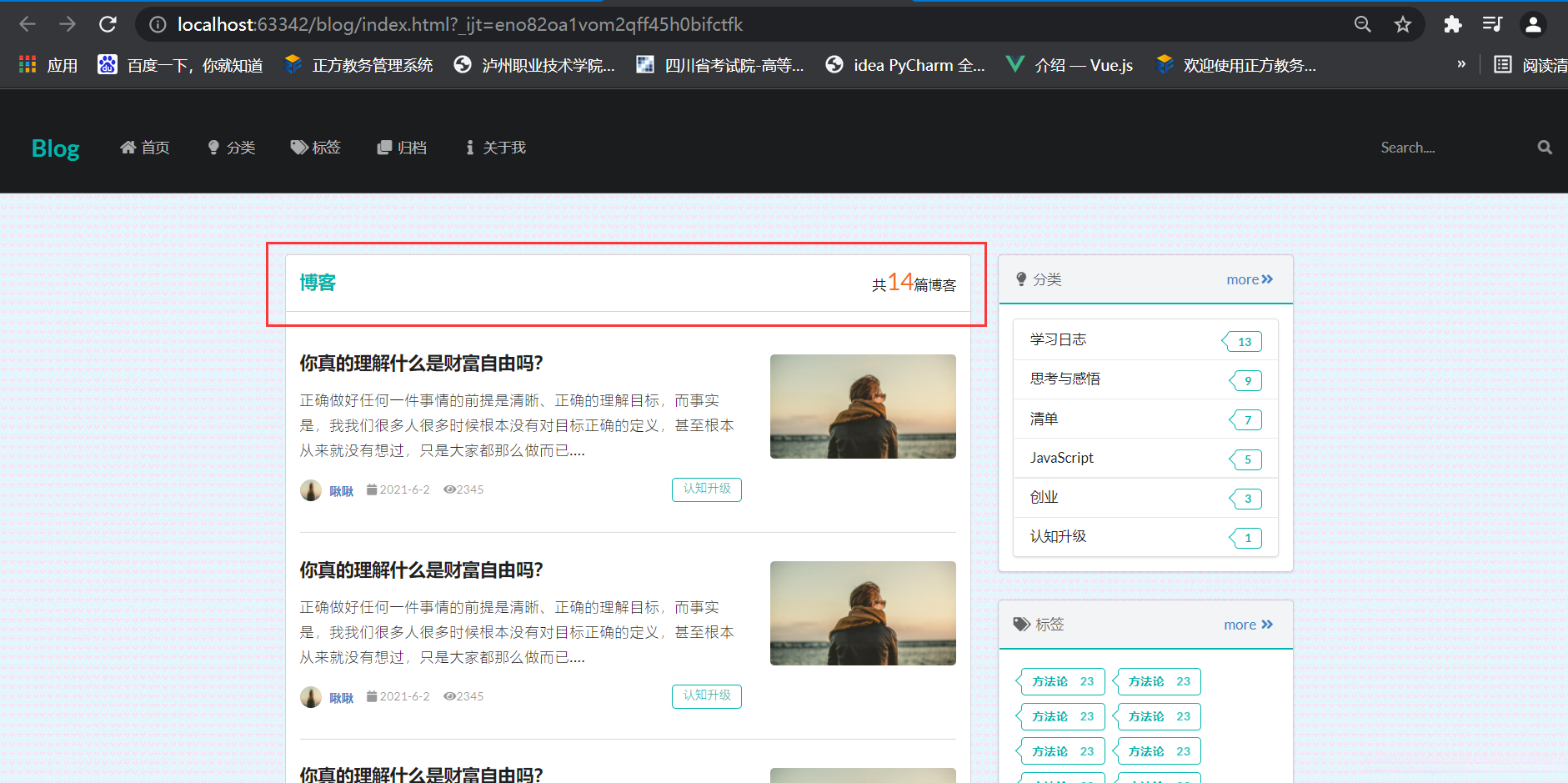The image size is (1568, 783).
Task: Open the idea PyCharm bookmark
Action: [905, 65]
